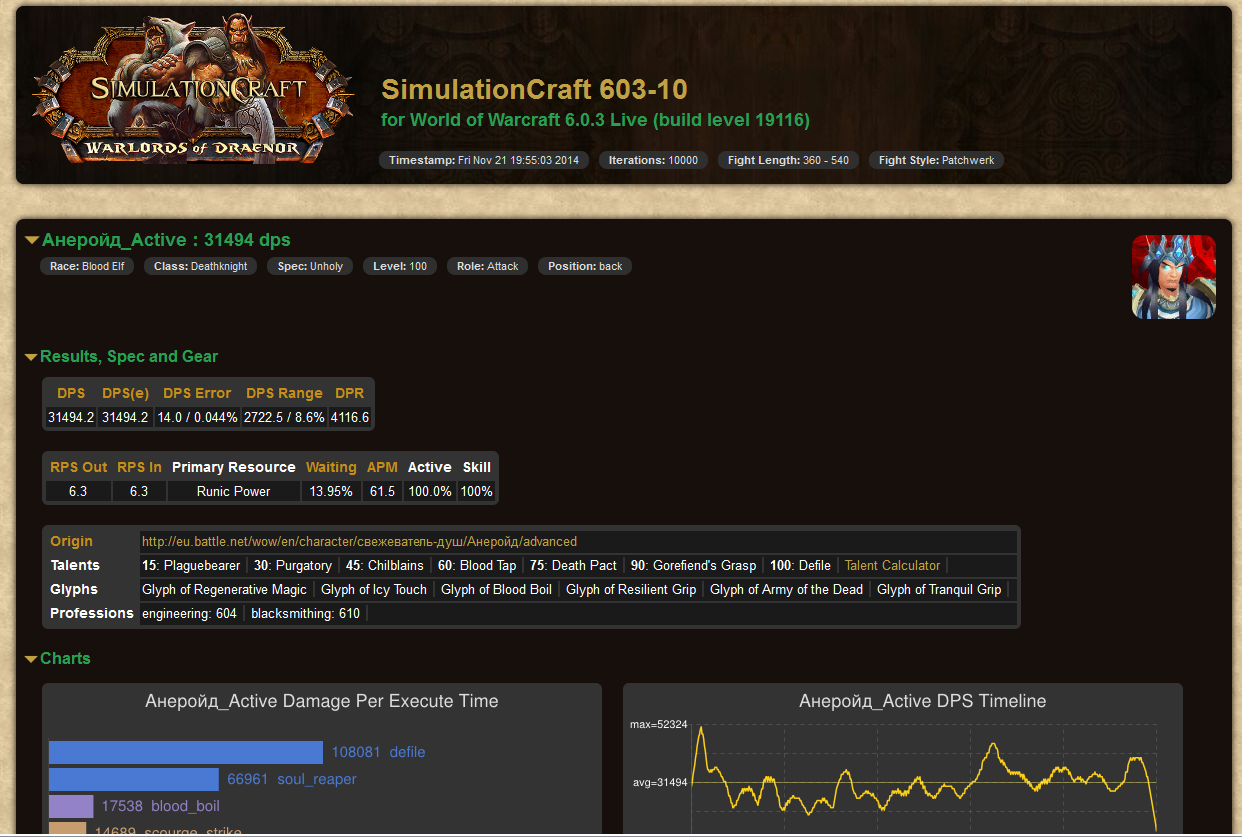The height and width of the screenshot is (837, 1242).
Task: Click the Damage Per Execute Time chart title
Action: tap(322, 701)
